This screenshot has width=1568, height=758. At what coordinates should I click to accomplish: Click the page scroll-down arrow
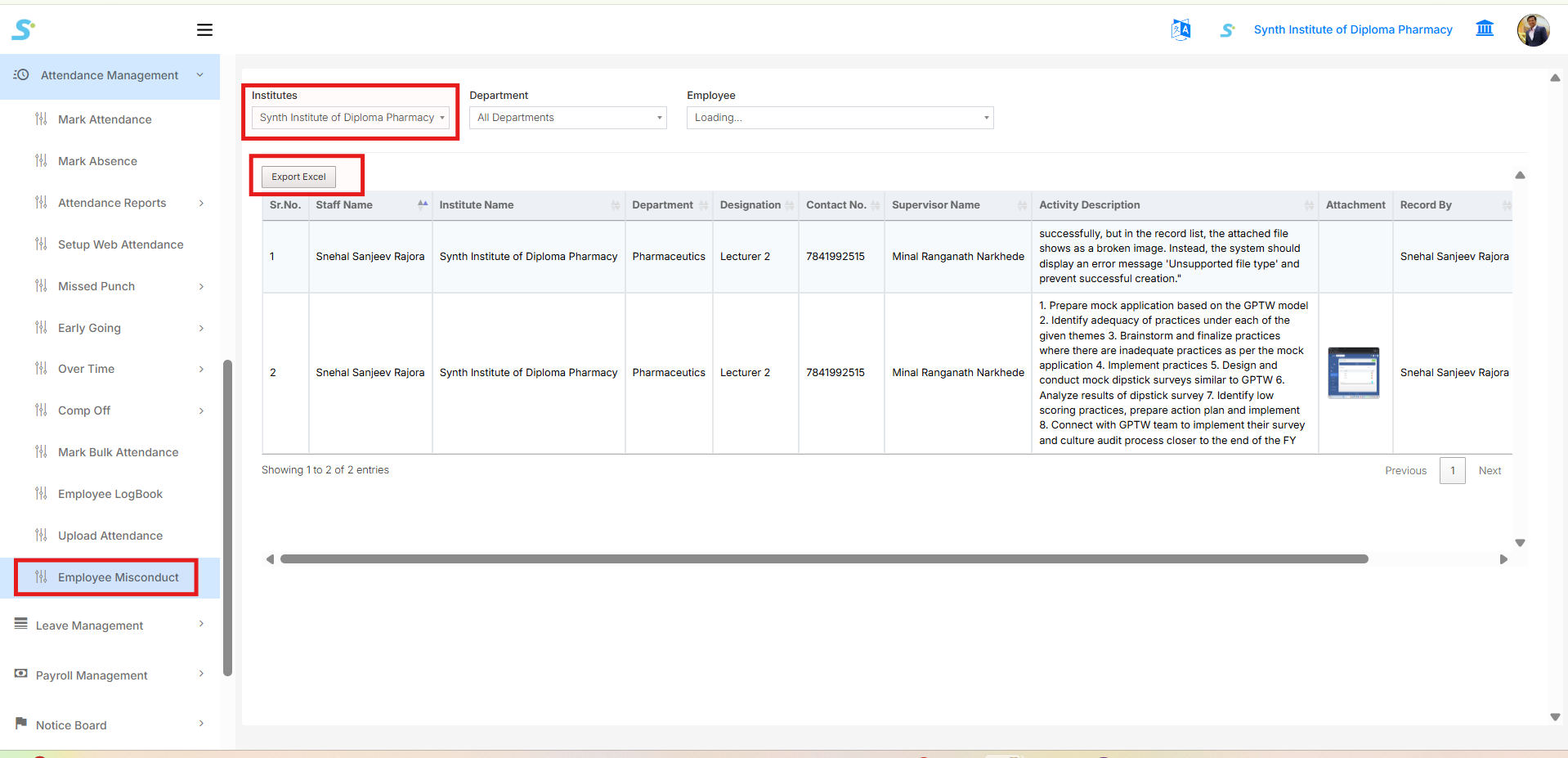coord(1555,717)
